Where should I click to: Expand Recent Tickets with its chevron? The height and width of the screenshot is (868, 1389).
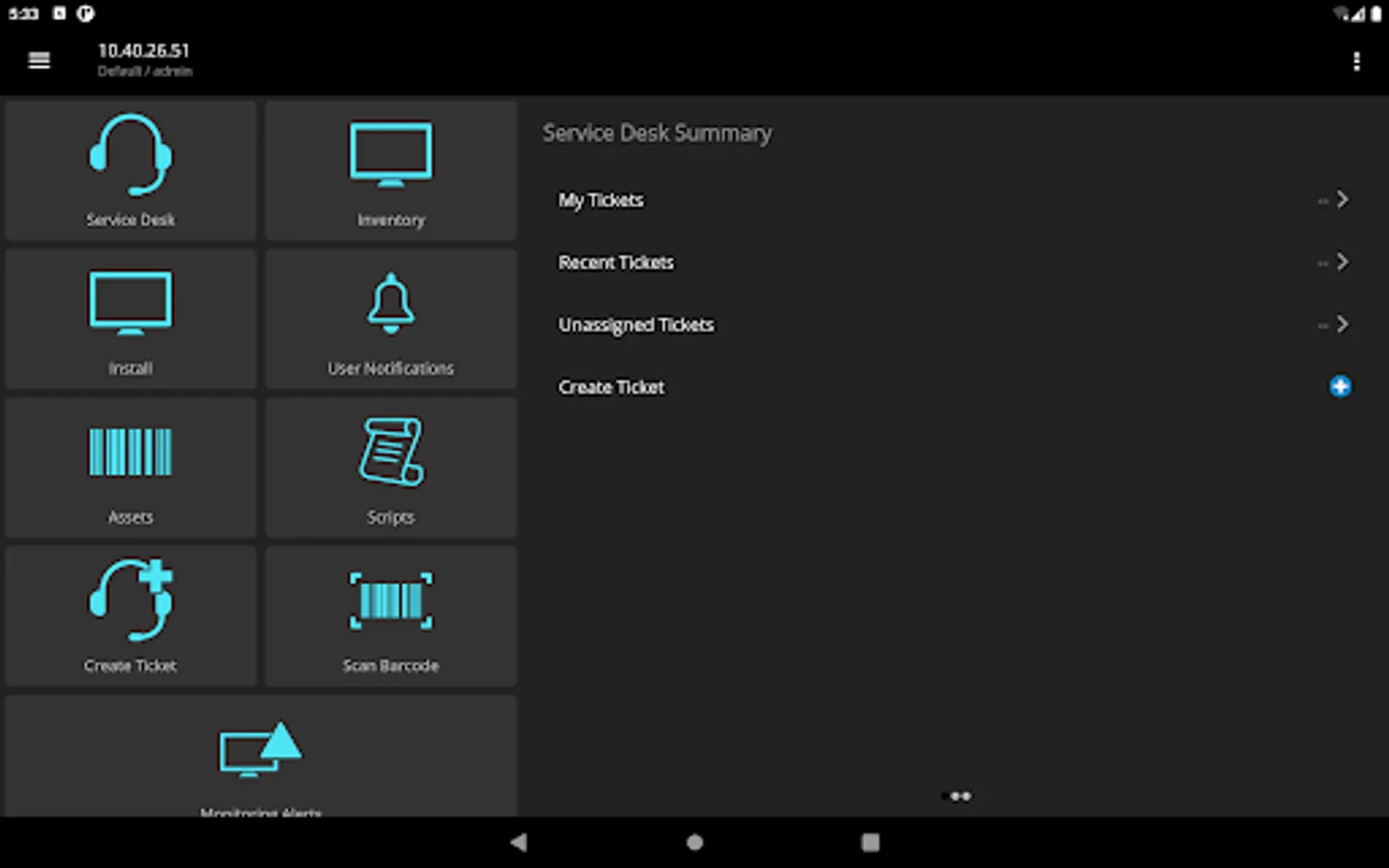(x=1342, y=261)
